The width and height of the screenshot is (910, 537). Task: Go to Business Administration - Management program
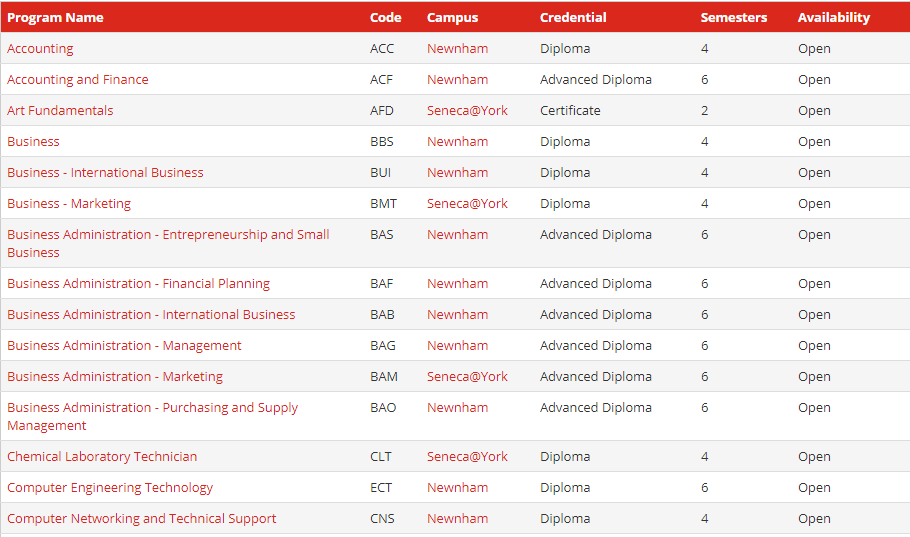[124, 346]
